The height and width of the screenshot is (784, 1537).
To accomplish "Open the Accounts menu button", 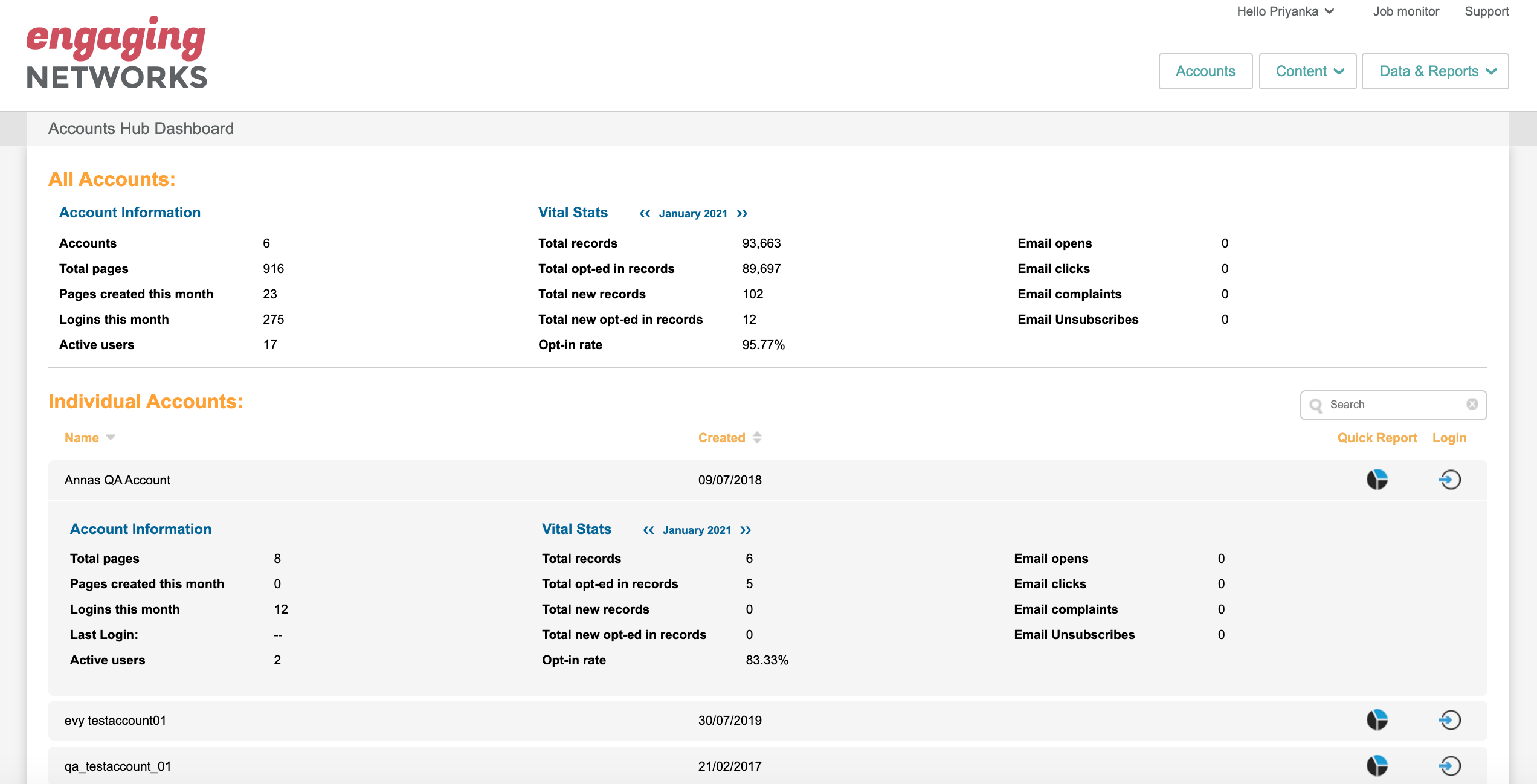I will (x=1205, y=71).
